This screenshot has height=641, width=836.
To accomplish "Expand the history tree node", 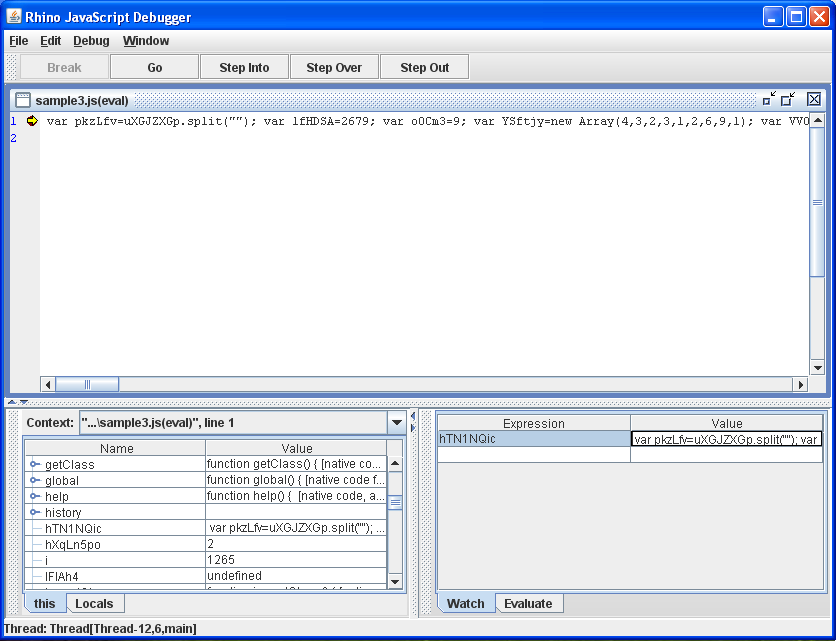I will (x=34, y=513).
